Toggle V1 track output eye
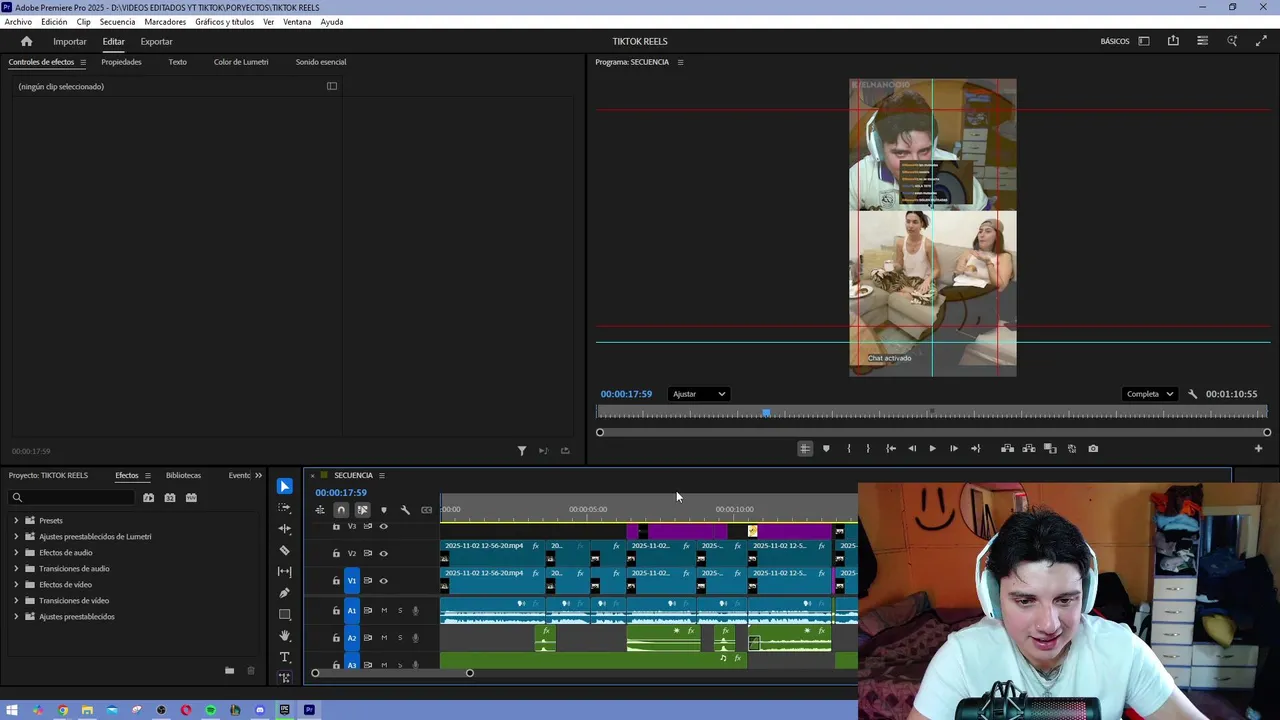 pos(383,581)
